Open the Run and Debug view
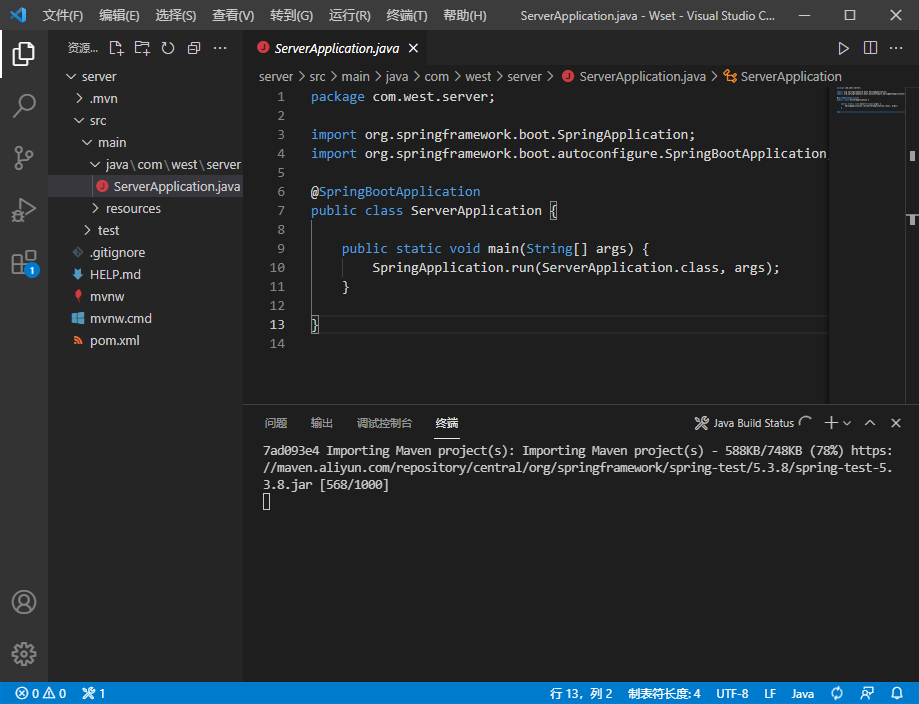 (23, 210)
